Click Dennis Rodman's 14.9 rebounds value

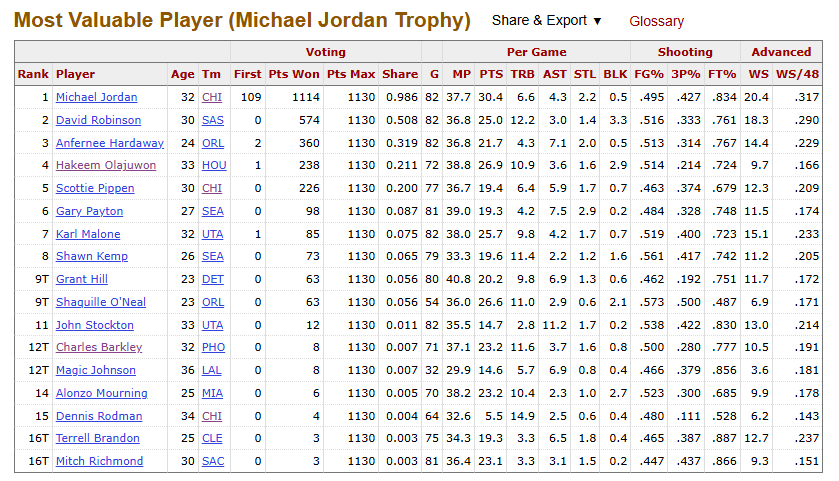(x=522, y=416)
